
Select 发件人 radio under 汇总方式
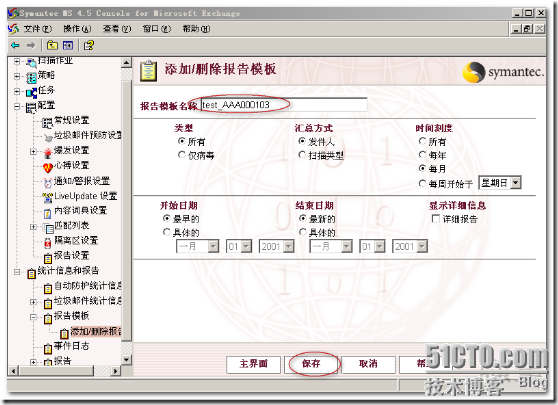point(302,141)
